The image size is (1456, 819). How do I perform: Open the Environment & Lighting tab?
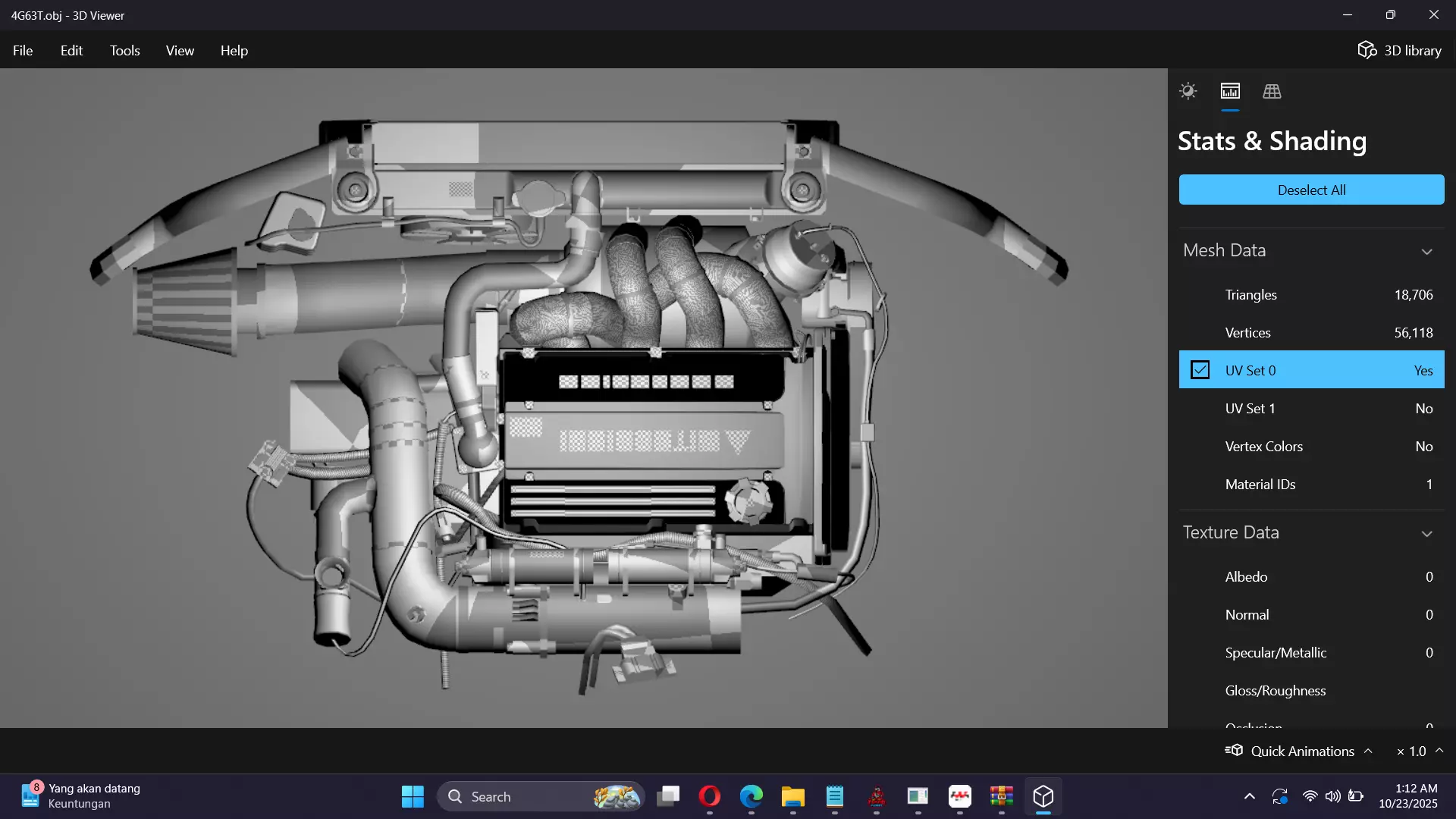[x=1188, y=92]
